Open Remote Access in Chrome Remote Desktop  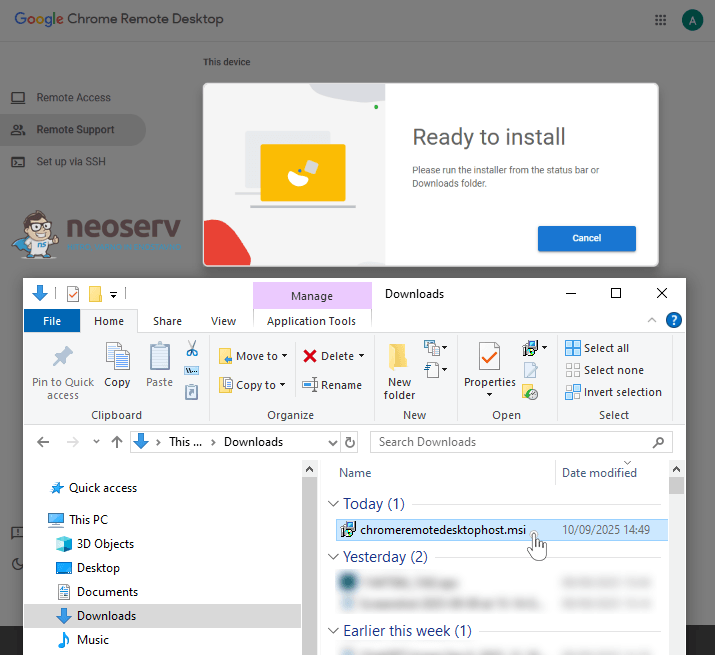pyautogui.click(x=73, y=98)
